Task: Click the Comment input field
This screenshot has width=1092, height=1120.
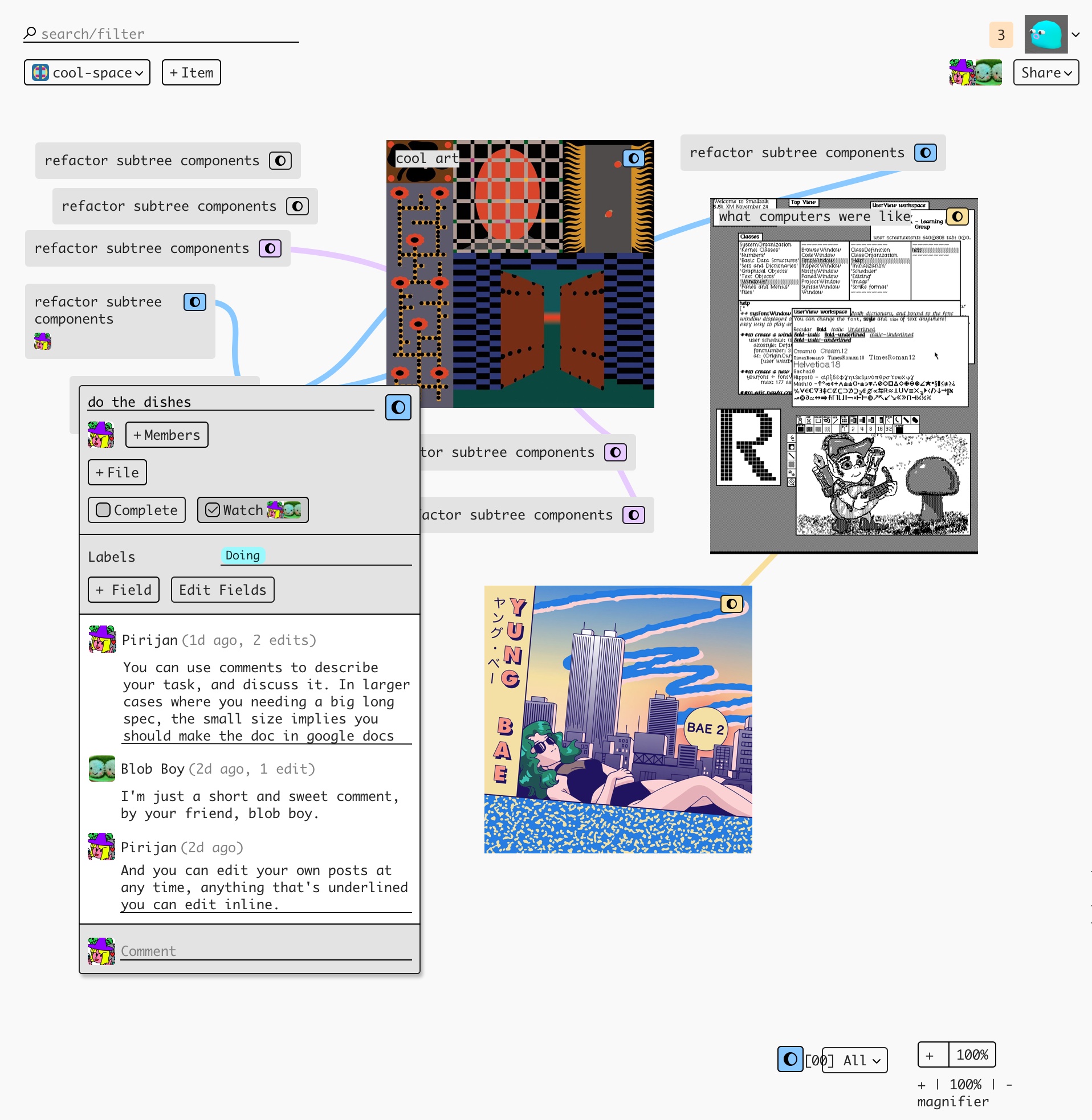Action: pos(266,951)
